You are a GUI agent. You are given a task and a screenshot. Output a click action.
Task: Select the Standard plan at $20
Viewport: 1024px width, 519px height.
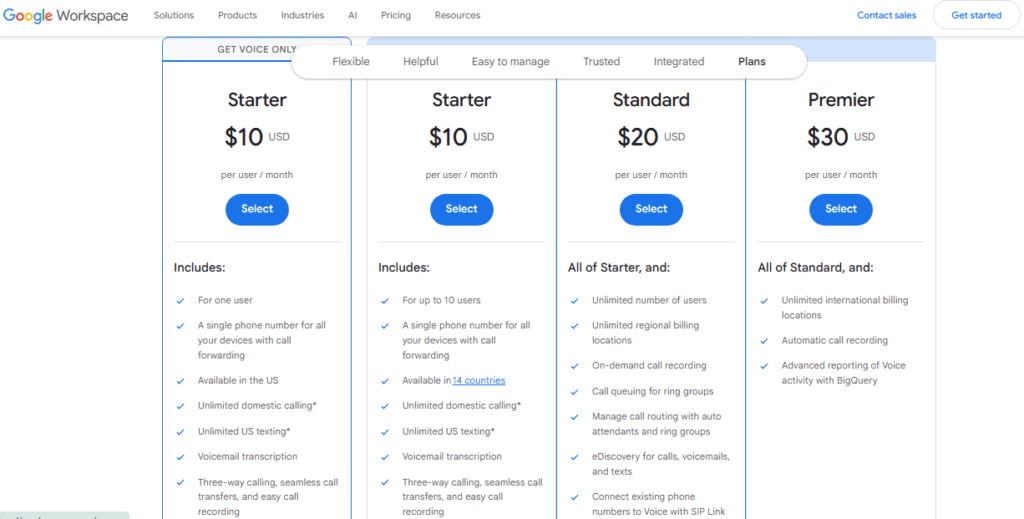pos(651,209)
